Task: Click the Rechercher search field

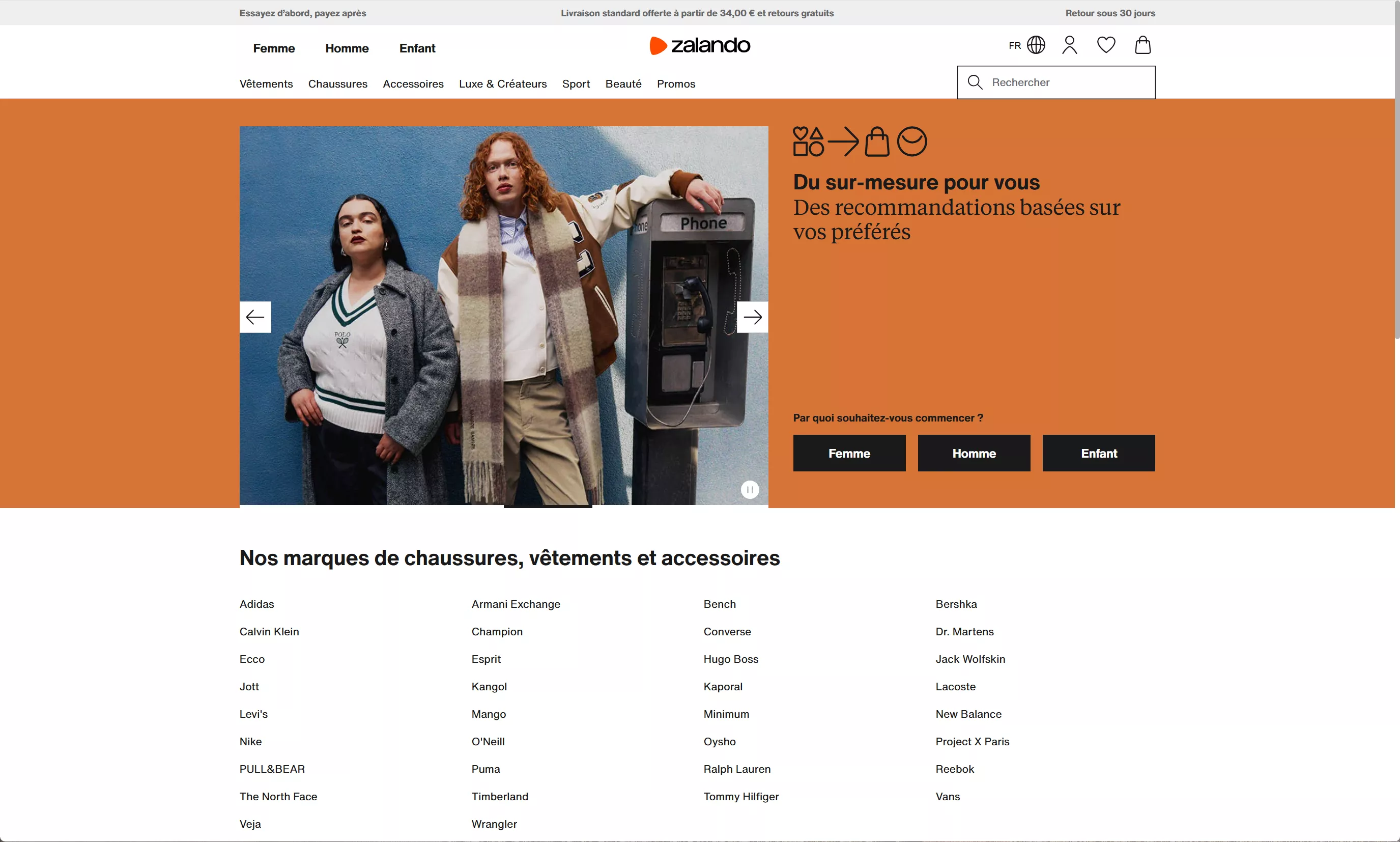Action: point(1056,82)
